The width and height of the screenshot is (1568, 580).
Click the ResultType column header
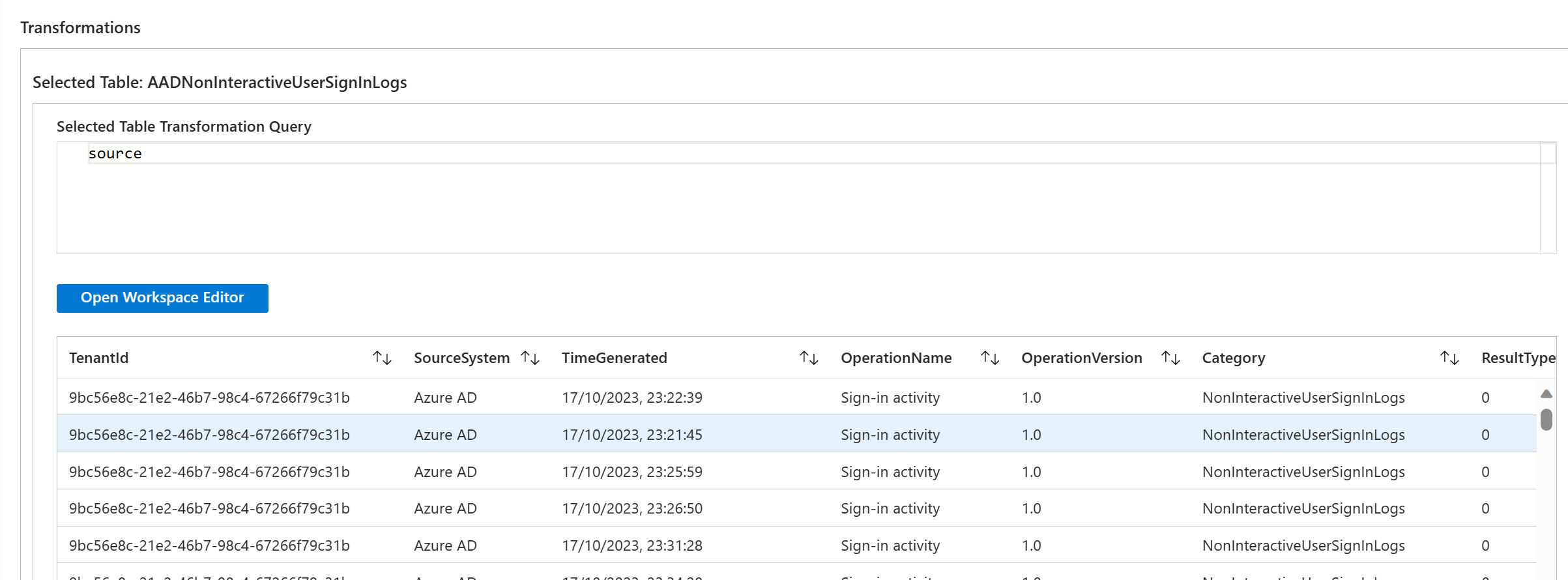click(1517, 358)
